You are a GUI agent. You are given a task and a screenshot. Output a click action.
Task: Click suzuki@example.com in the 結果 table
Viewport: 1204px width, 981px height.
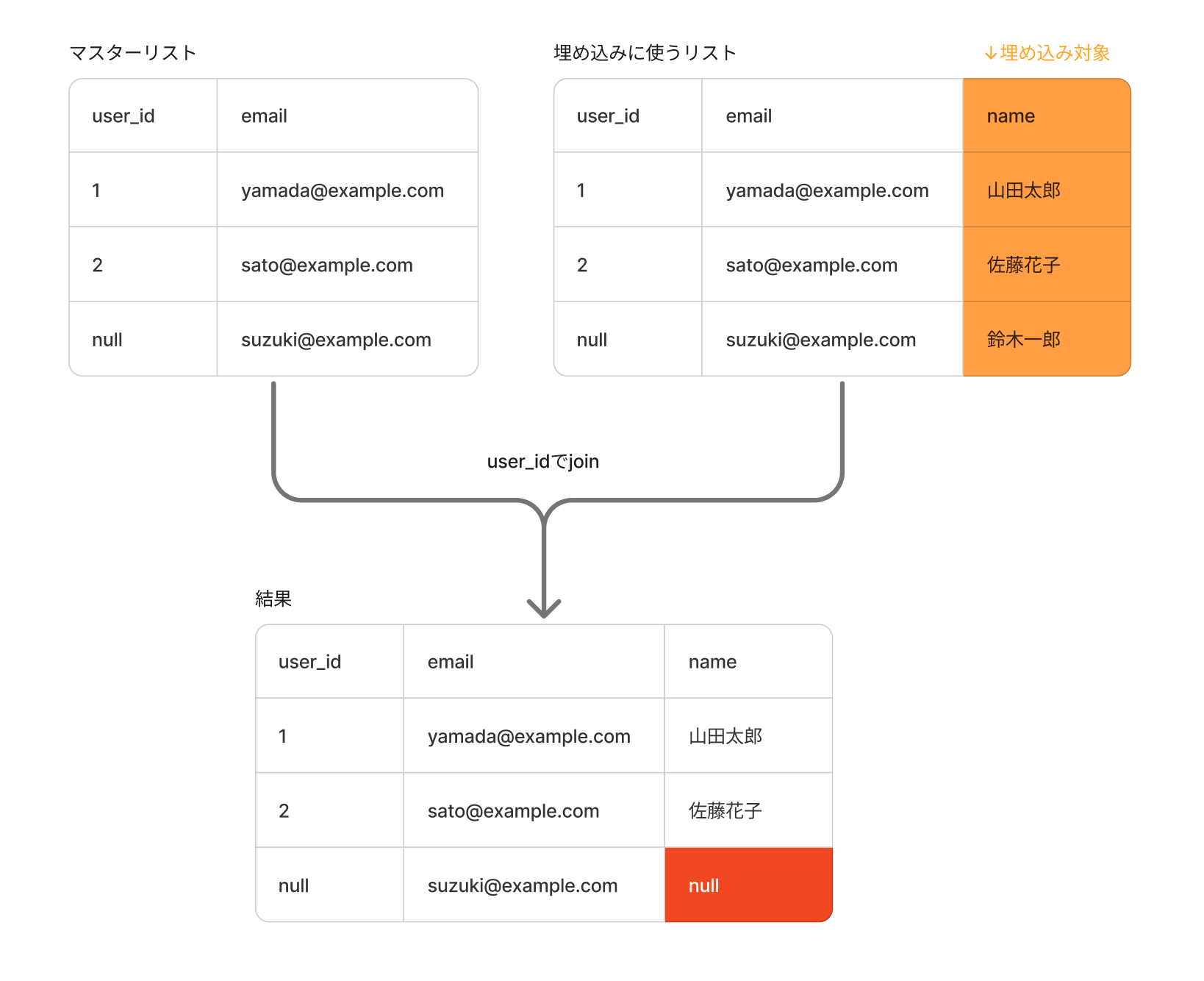pos(523,885)
